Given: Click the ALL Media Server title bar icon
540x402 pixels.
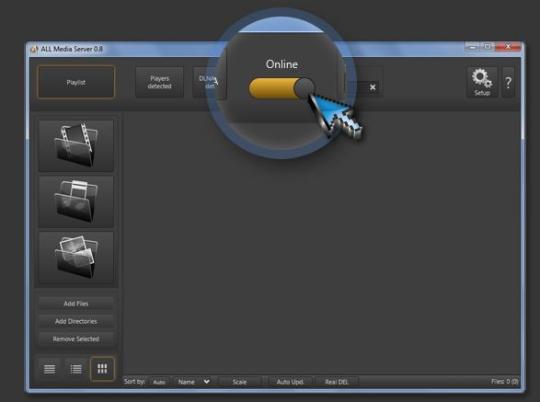Looking at the screenshot, I should click(34, 49).
